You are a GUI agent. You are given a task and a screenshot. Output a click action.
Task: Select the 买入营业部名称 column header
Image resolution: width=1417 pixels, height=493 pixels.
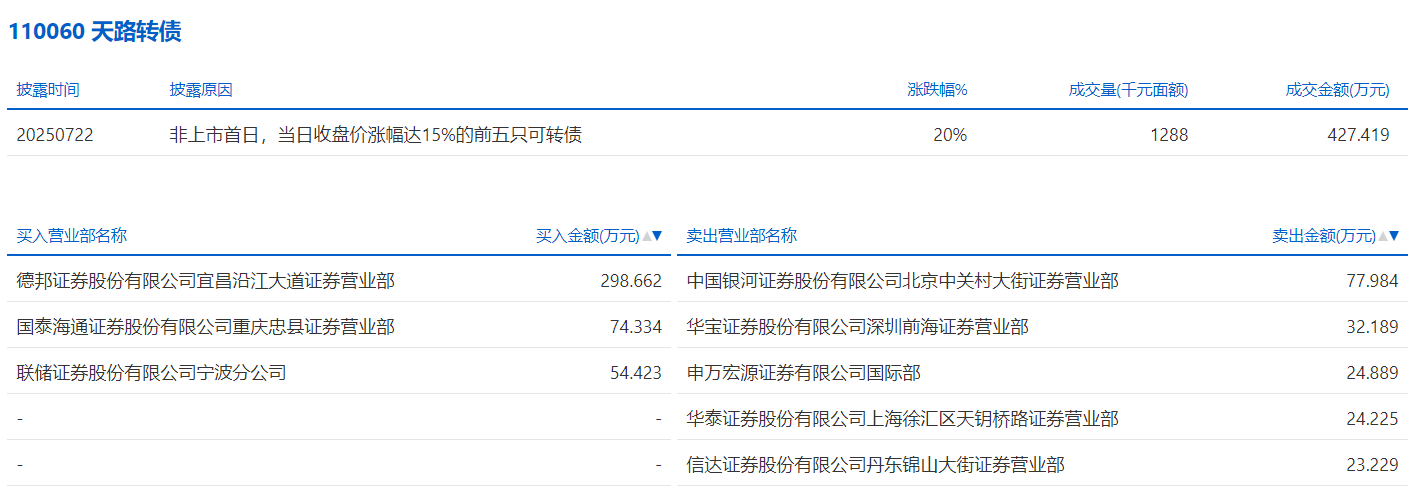[72, 236]
